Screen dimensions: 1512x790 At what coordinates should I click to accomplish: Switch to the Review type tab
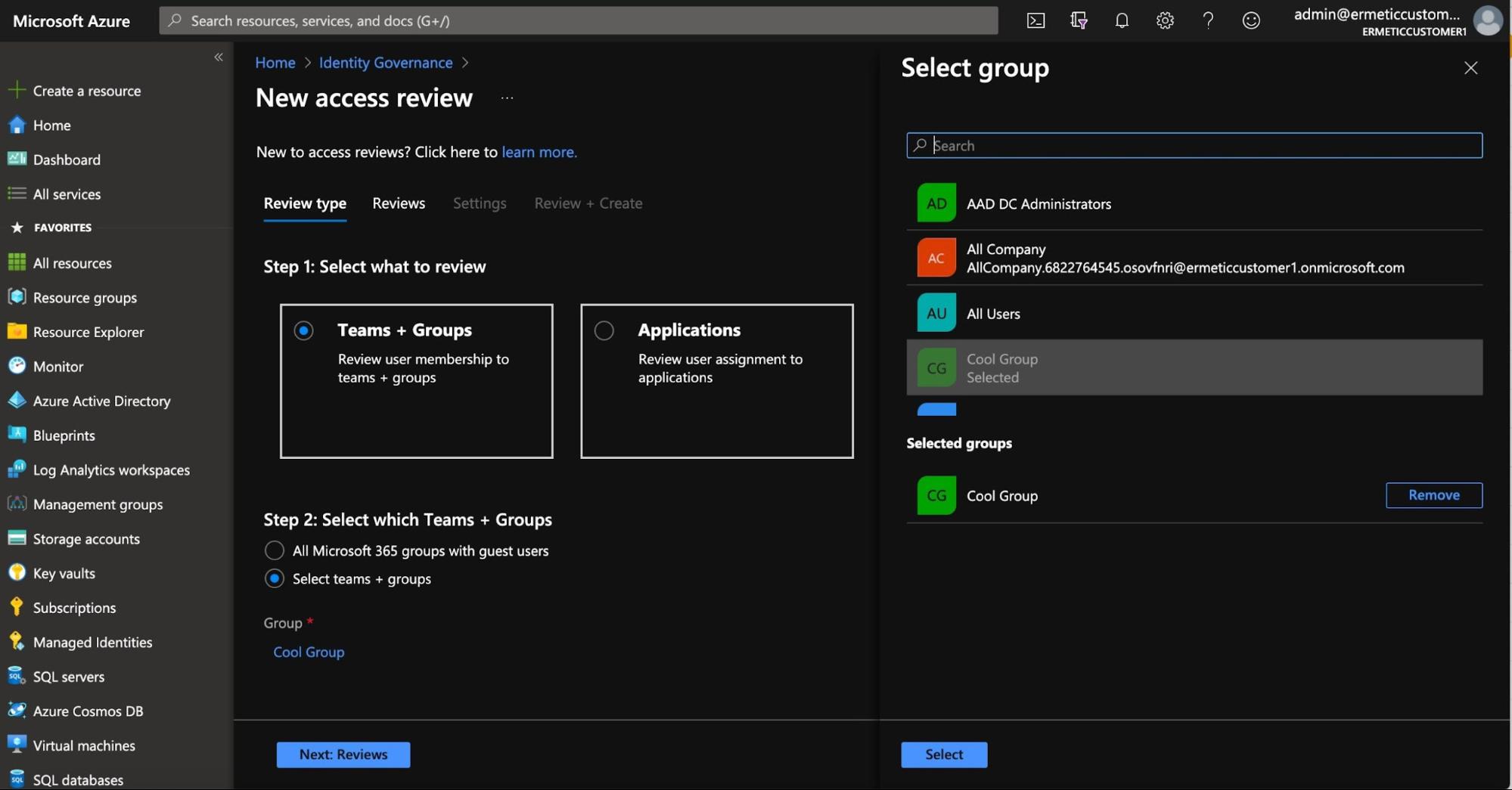tap(305, 203)
